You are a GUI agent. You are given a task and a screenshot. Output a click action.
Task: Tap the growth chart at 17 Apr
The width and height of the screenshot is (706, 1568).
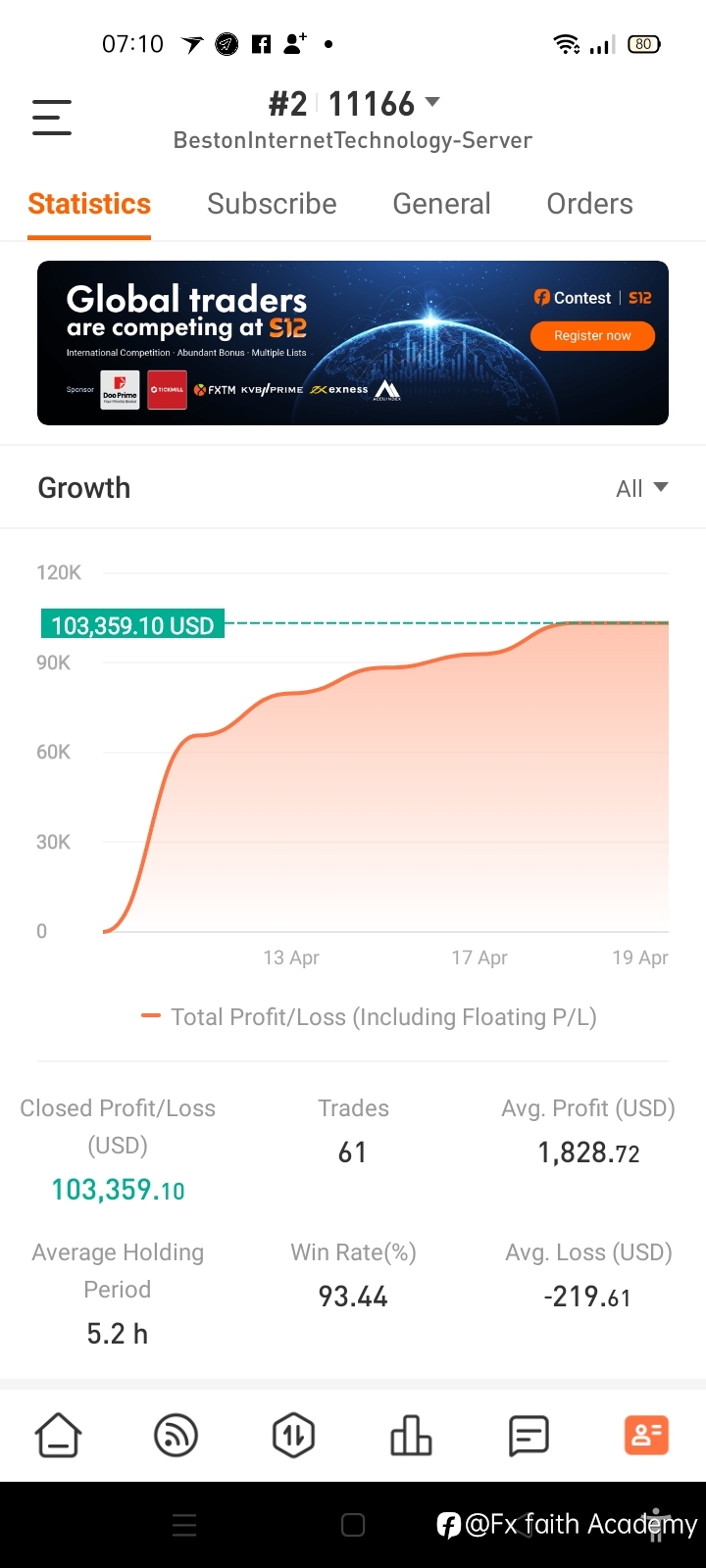coord(479,657)
